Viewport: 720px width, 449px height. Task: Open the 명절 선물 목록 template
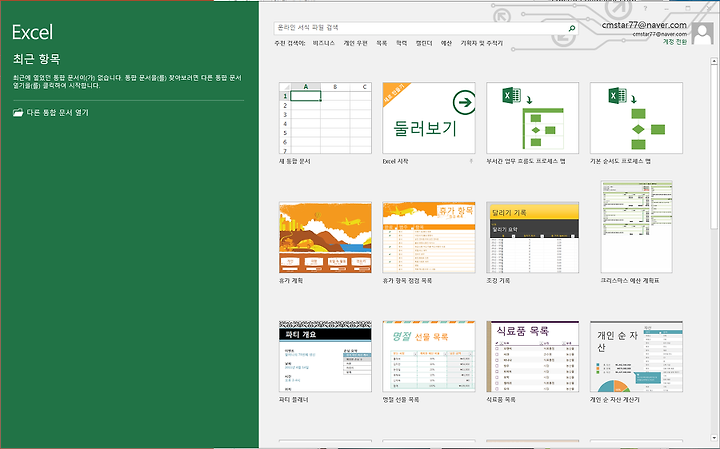429,357
